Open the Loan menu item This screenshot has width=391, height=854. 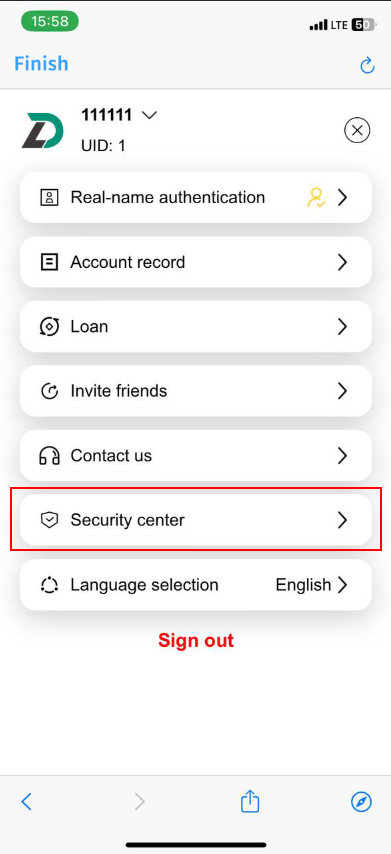click(x=196, y=327)
